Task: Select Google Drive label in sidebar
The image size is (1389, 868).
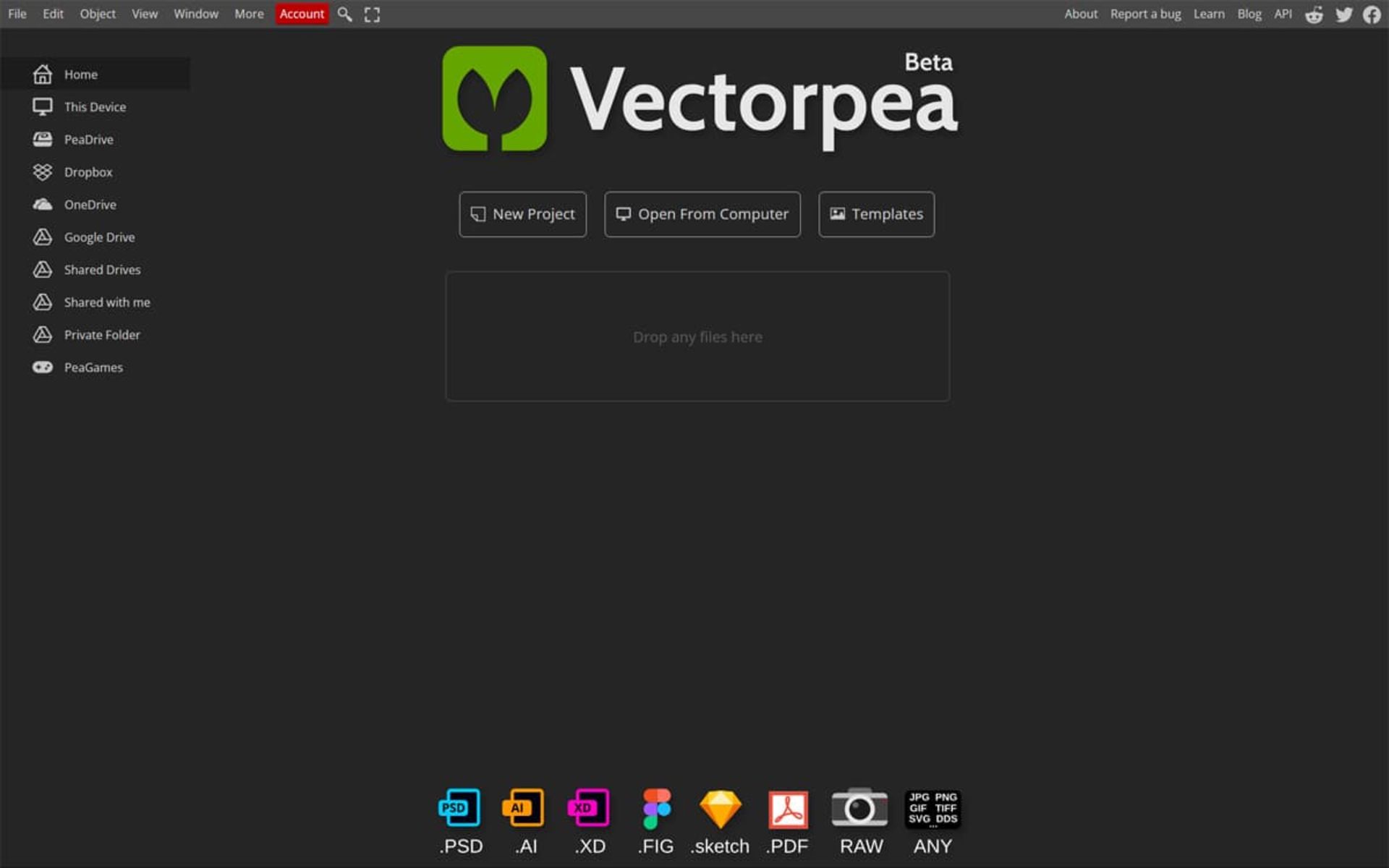Action: [100, 237]
